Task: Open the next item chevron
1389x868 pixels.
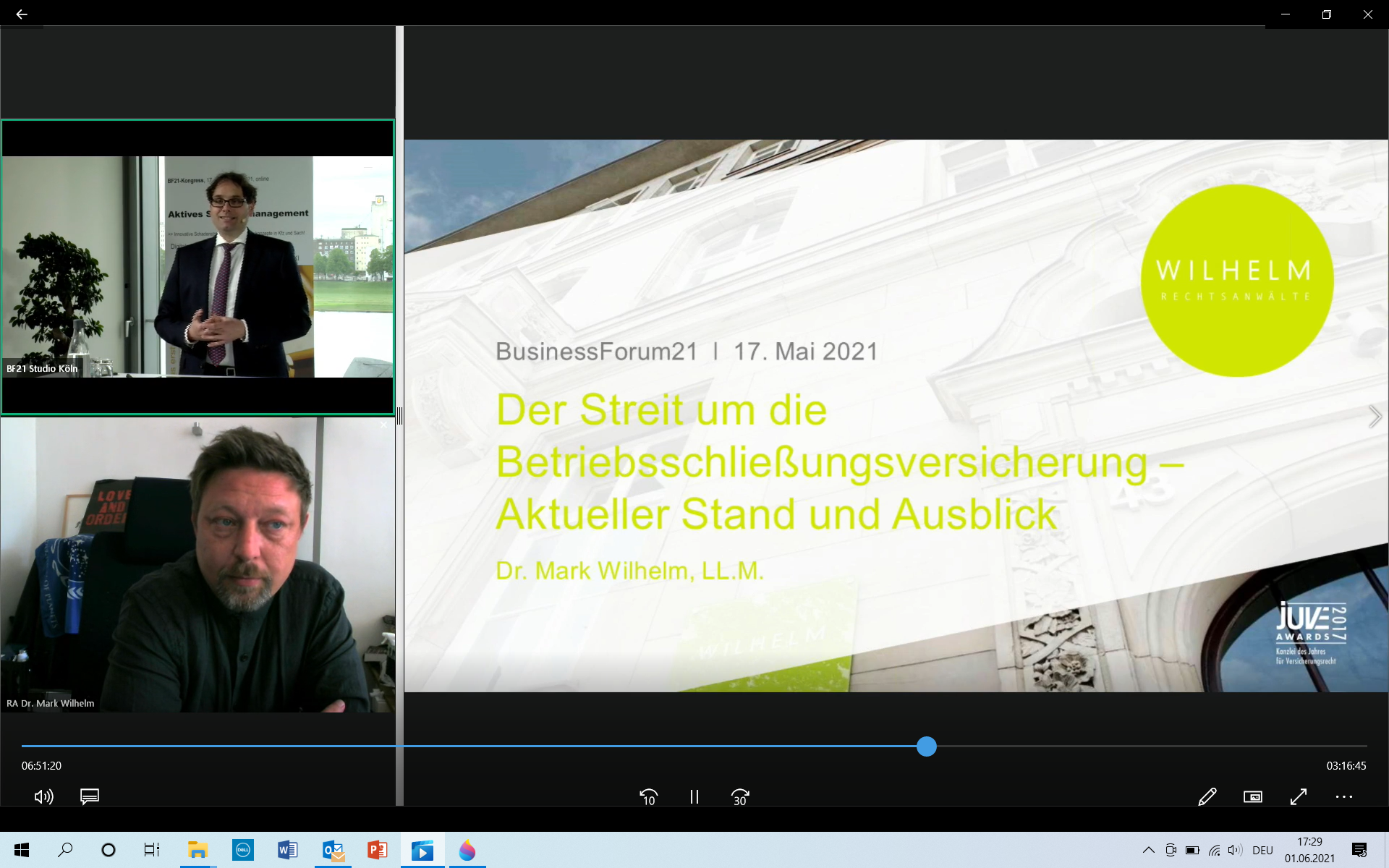Action: 1375,417
